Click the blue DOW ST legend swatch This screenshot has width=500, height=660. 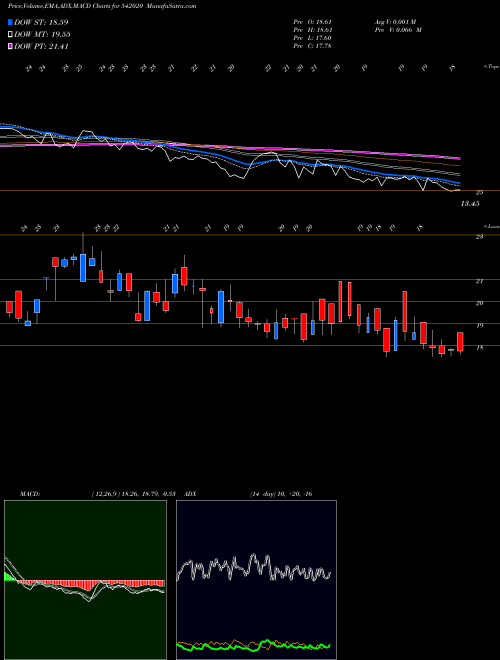(x=10, y=22)
